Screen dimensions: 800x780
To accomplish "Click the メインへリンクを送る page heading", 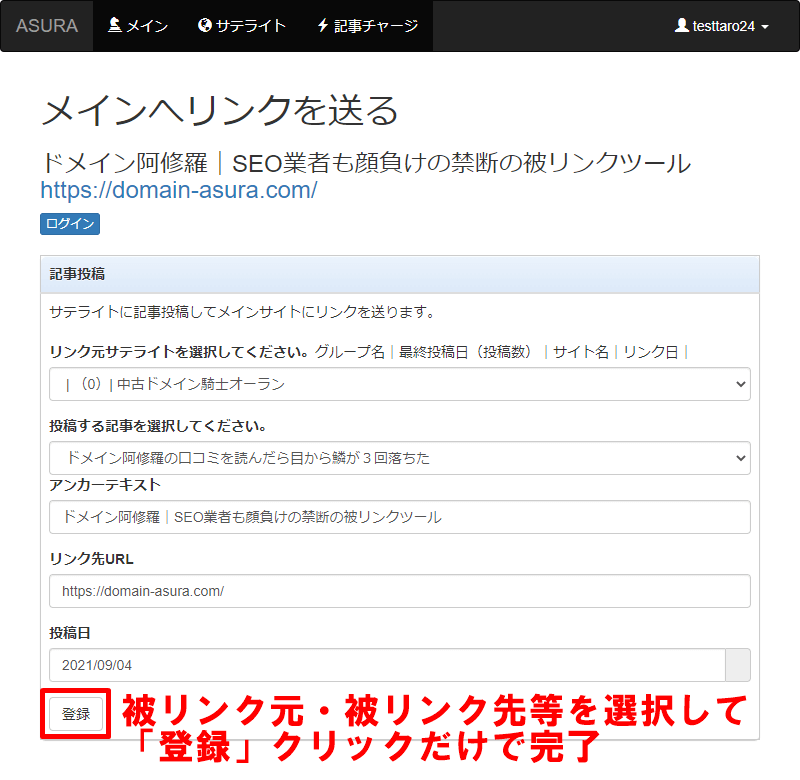I will pos(220,111).
